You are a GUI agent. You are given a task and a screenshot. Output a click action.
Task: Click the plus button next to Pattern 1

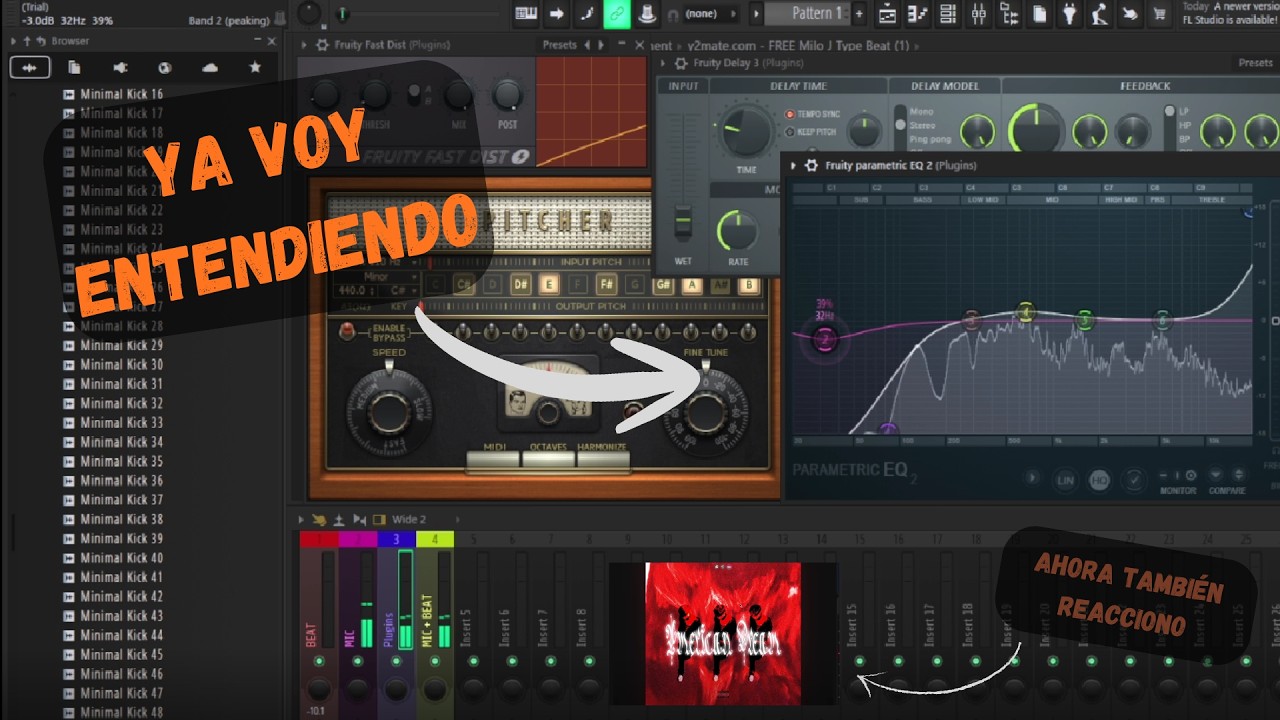859,13
